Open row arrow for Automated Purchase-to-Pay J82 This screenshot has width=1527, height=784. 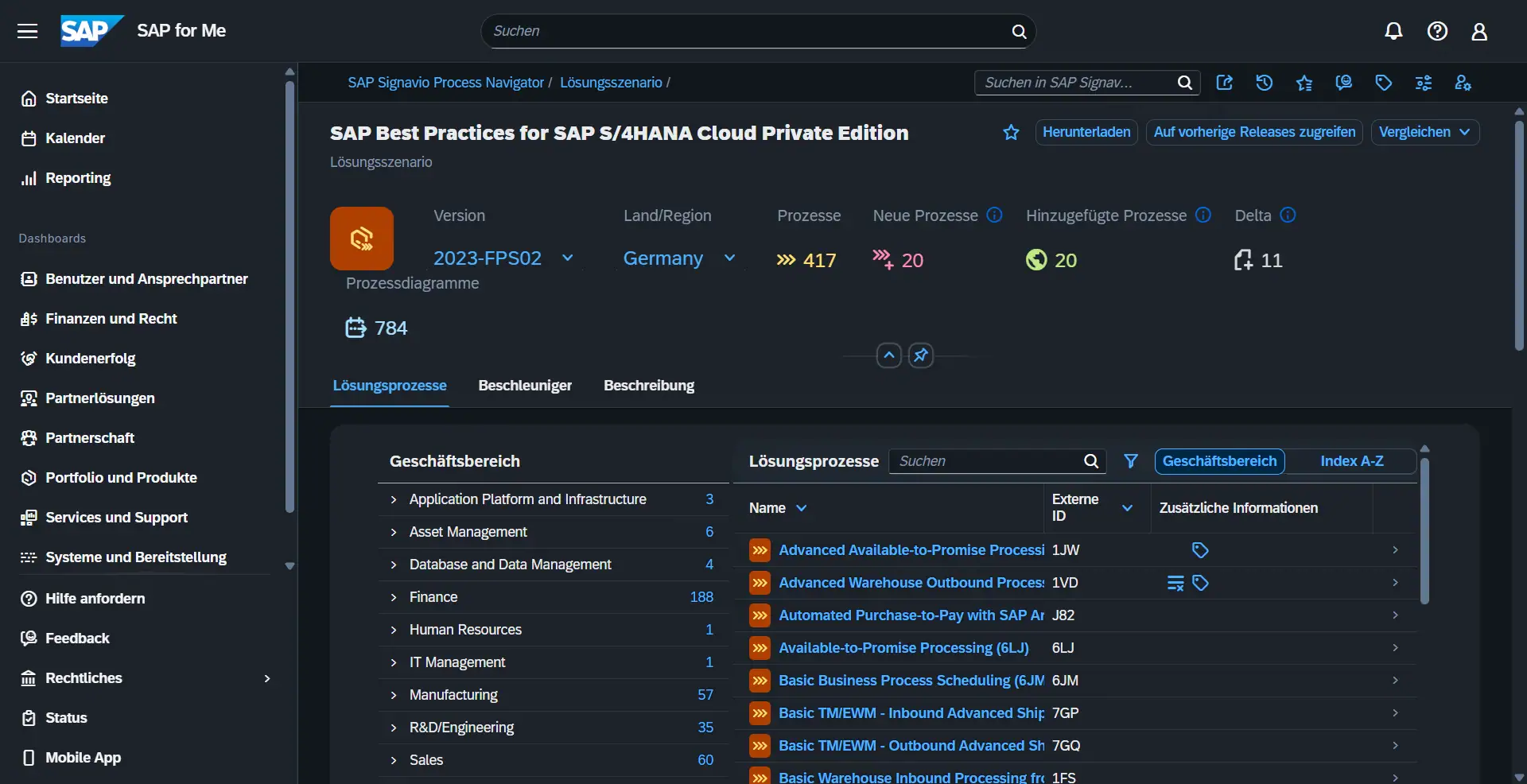(1395, 615)
